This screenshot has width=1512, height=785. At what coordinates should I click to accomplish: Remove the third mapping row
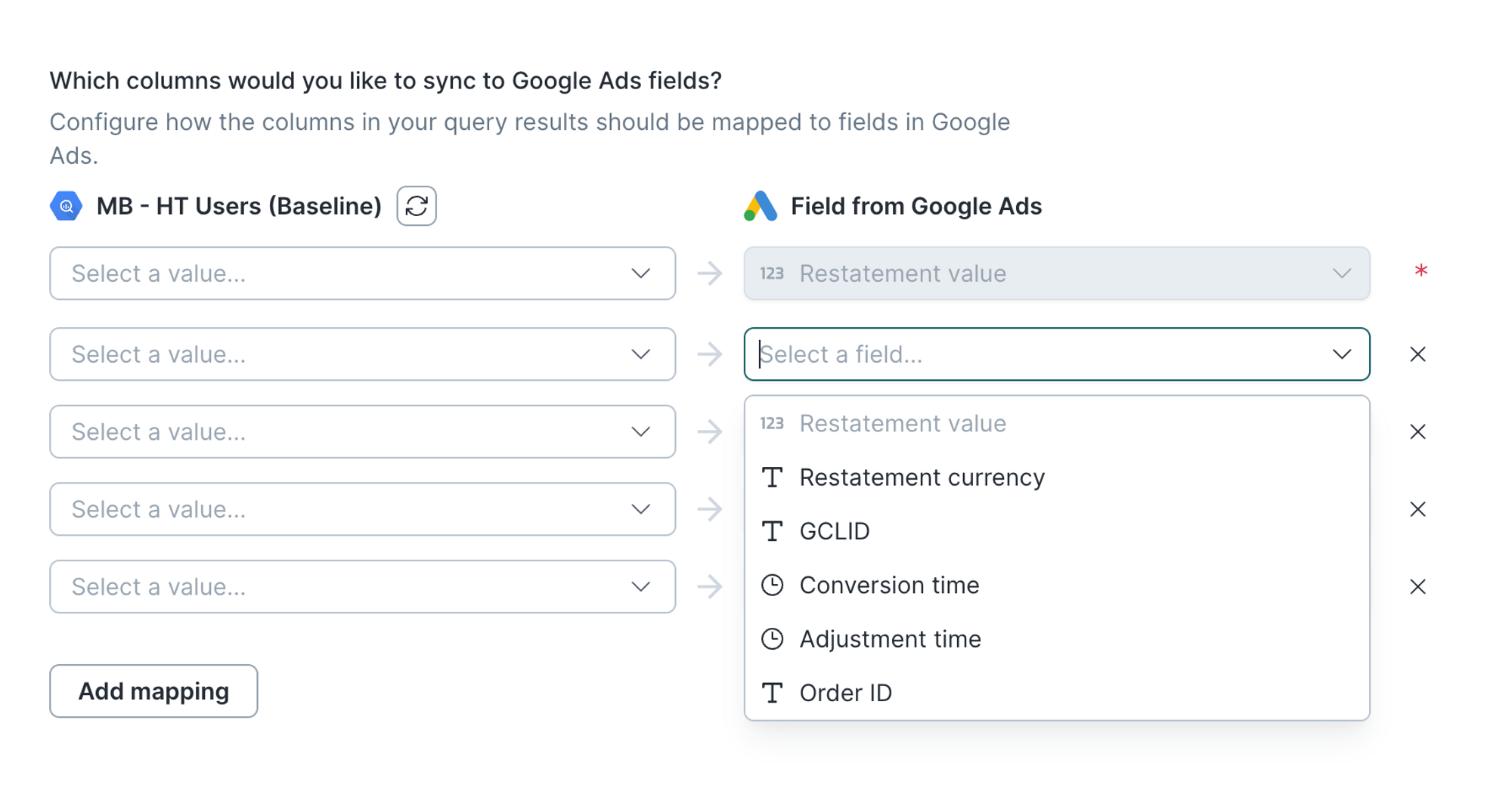(x=1417, y=431)
